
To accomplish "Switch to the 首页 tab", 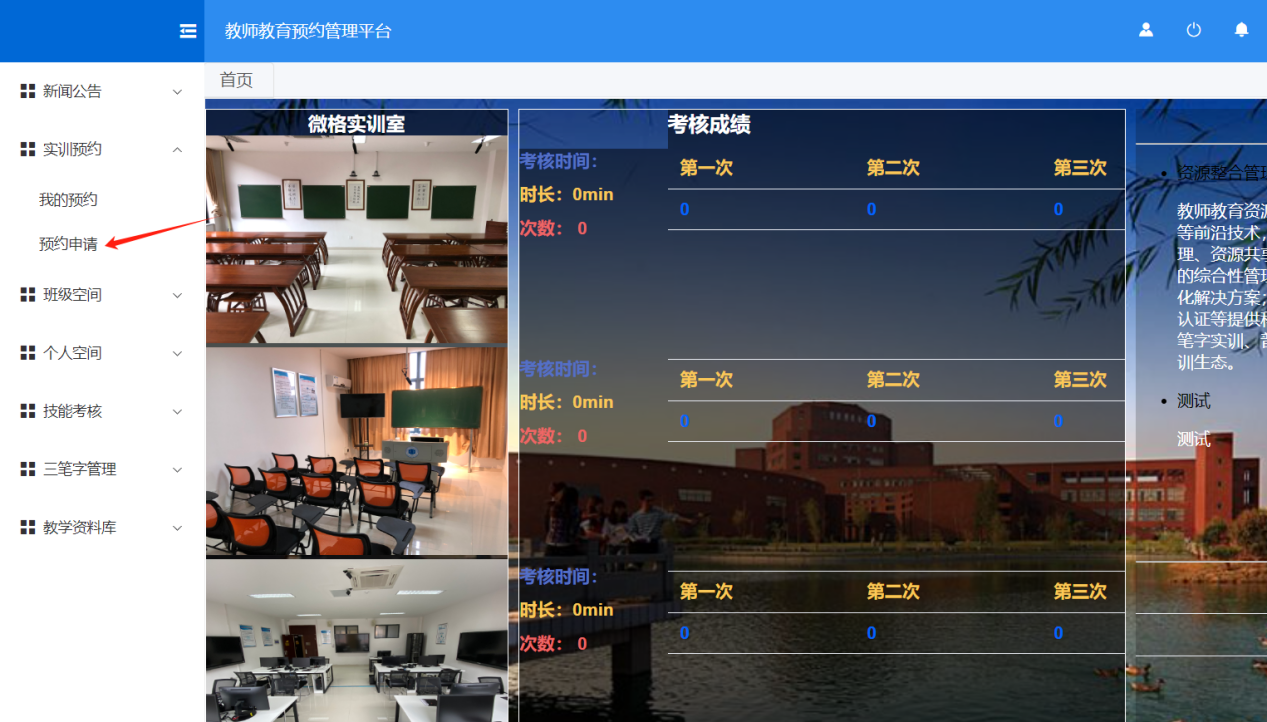I will point(237,80).
